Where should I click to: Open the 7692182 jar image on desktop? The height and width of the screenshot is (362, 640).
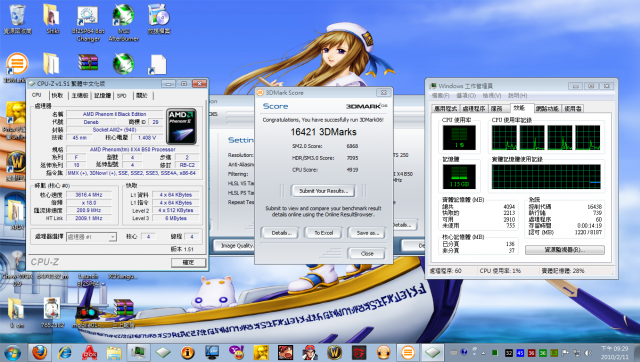pyautogui.click(x=52, y=312)
